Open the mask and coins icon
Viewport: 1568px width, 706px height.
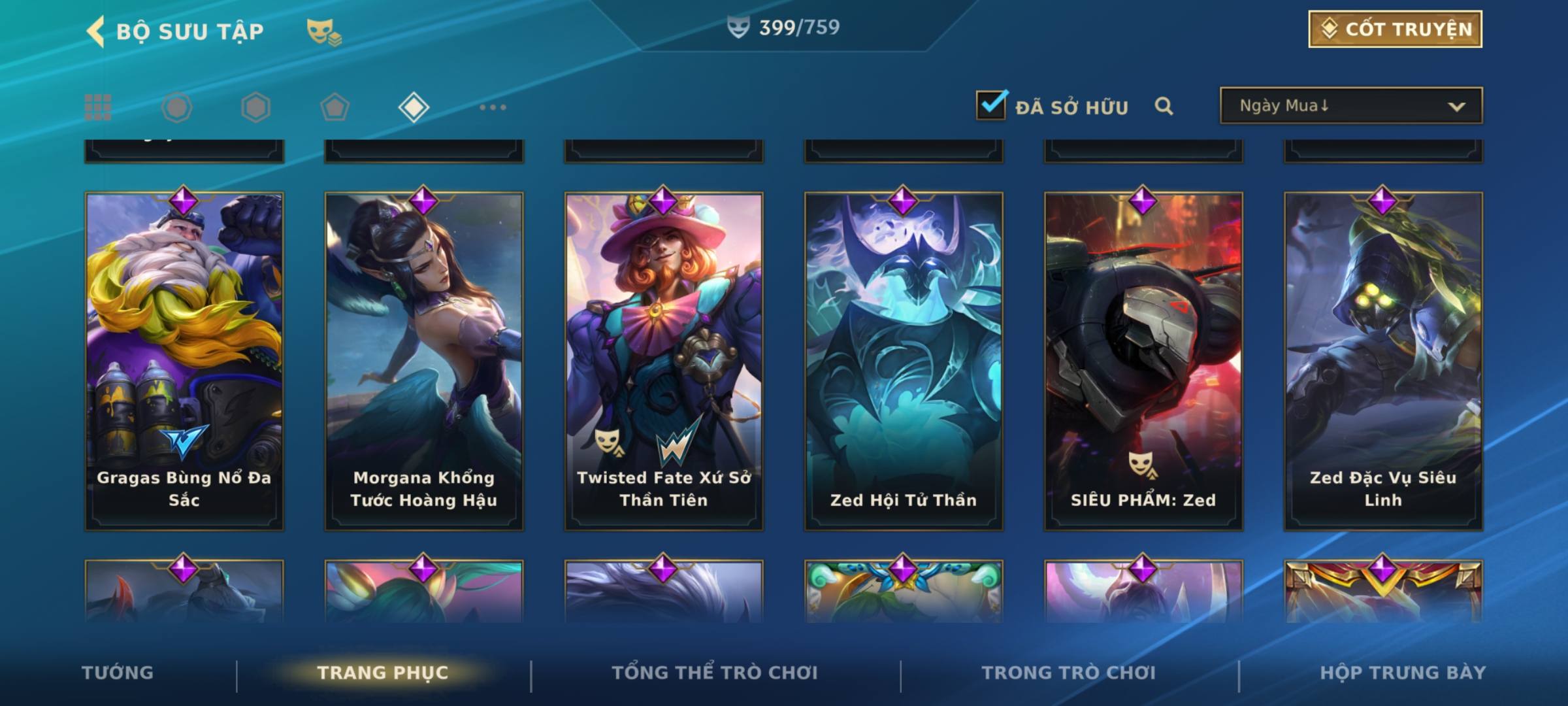pyautogui.click(x=324, y=32)
